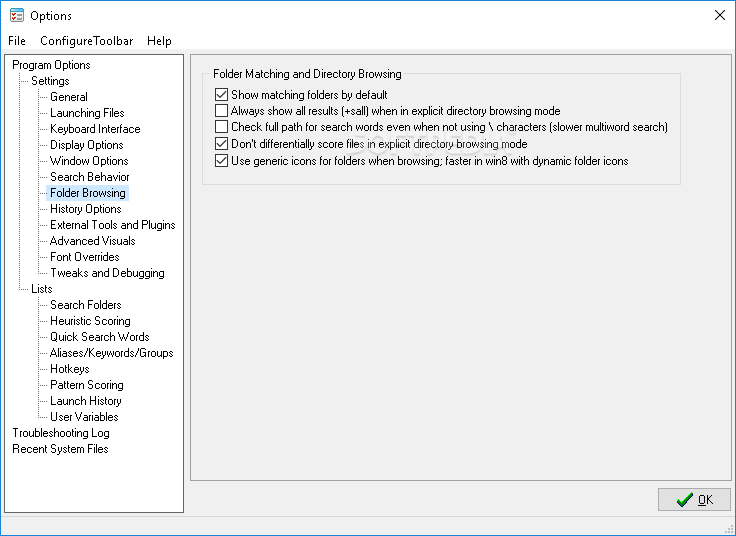
Task: Open Font Overrides page
Action: 85,257
